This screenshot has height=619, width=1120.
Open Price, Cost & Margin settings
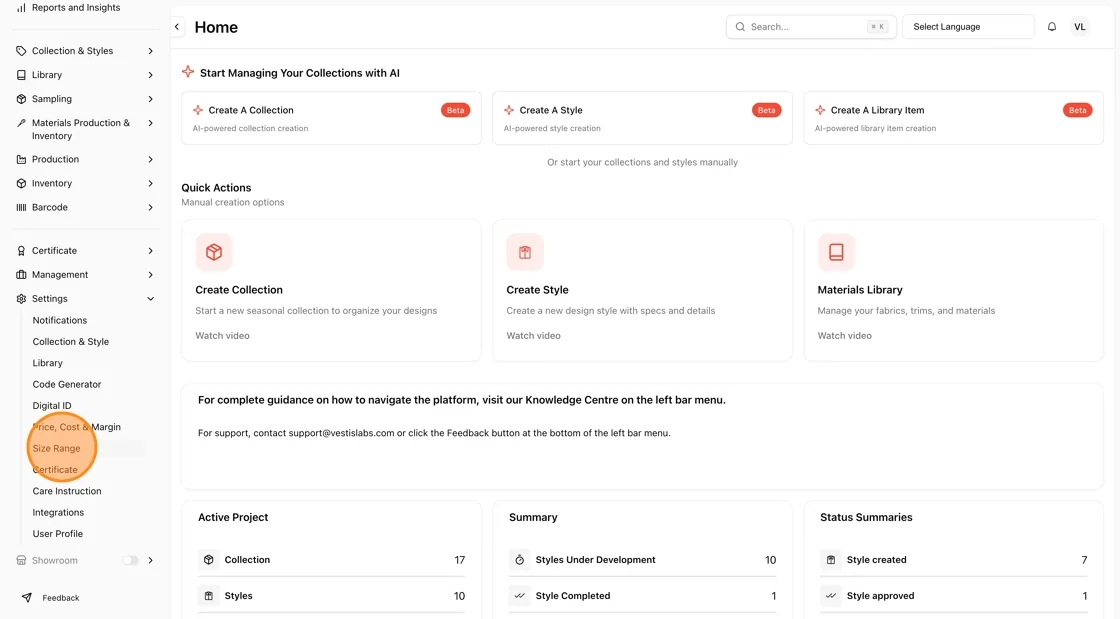[76, 427]
